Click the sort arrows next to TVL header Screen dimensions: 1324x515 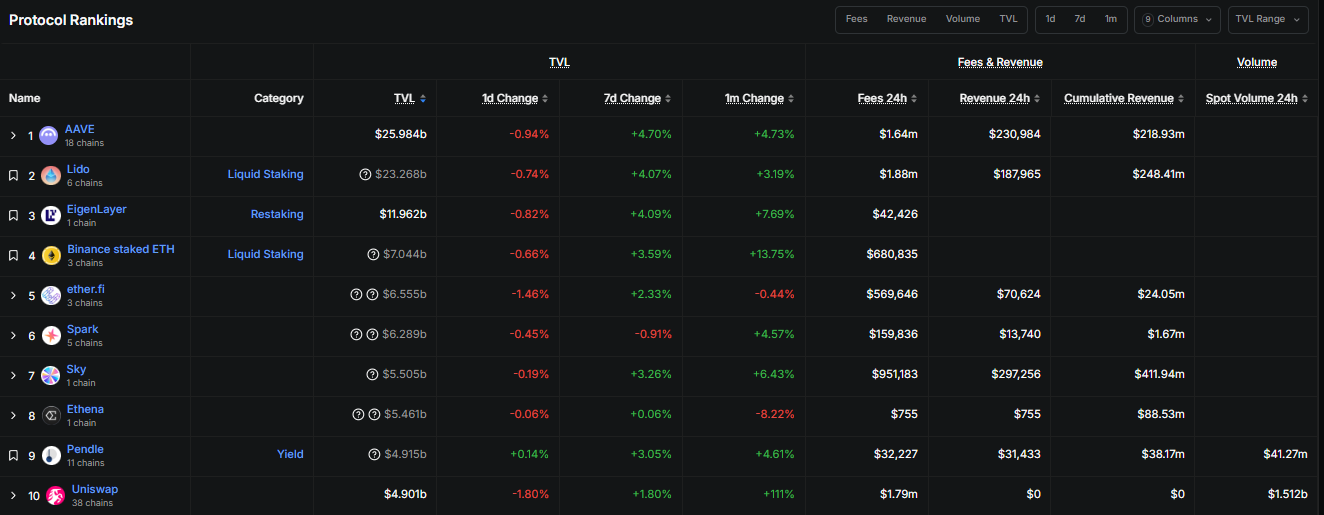click(x=423, y=98)
